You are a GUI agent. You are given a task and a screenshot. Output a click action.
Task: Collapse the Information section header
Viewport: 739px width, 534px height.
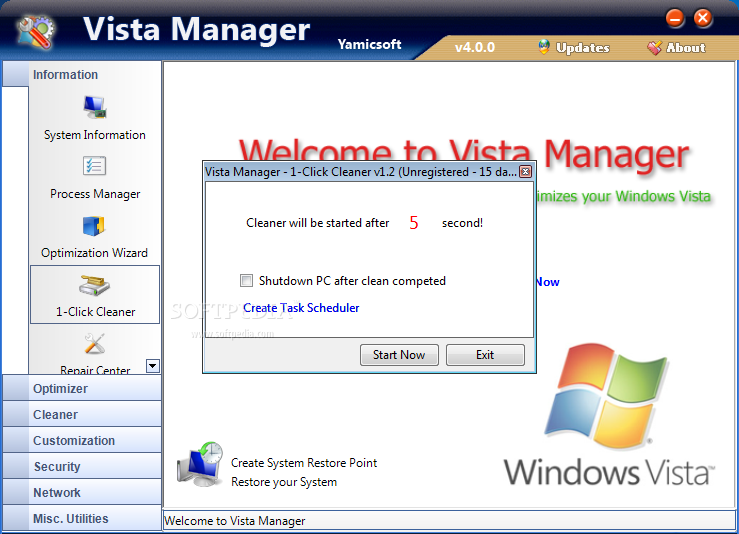(x=82, y=74)
